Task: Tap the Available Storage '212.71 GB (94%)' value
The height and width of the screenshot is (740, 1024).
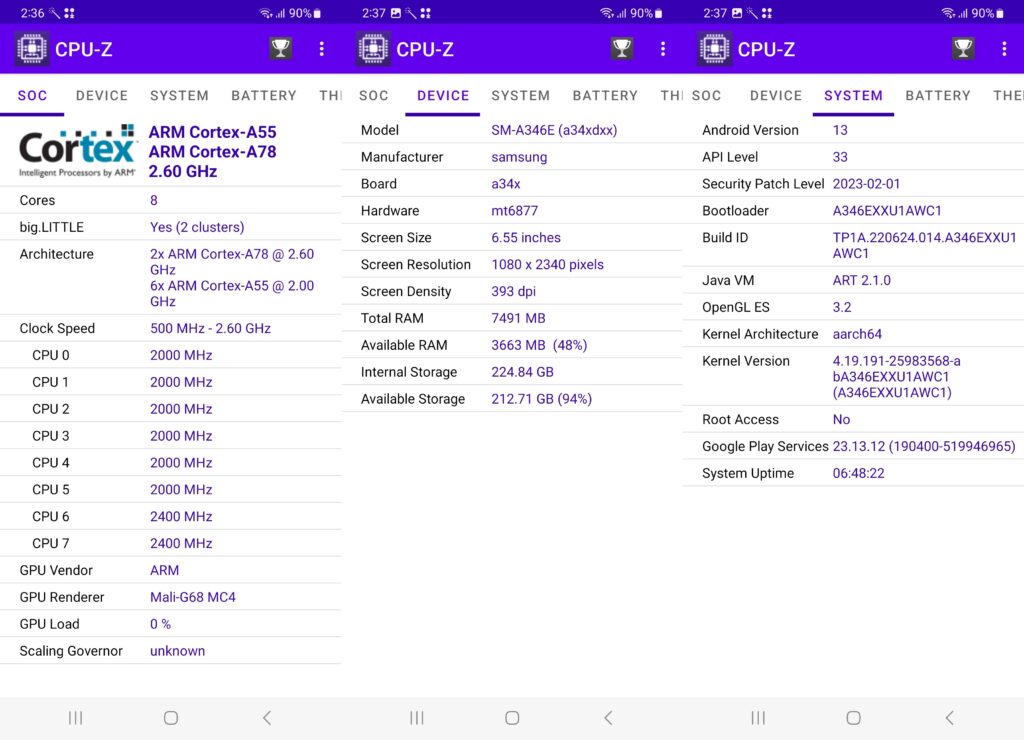Action: point(541,399)
